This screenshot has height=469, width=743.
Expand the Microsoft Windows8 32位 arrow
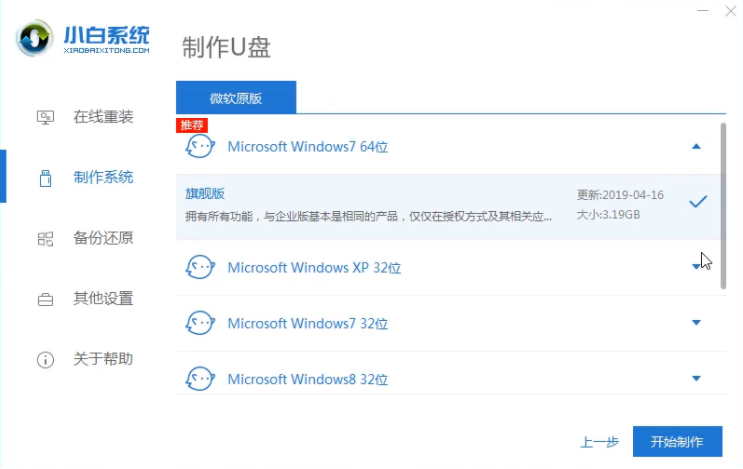coord(697,378)
